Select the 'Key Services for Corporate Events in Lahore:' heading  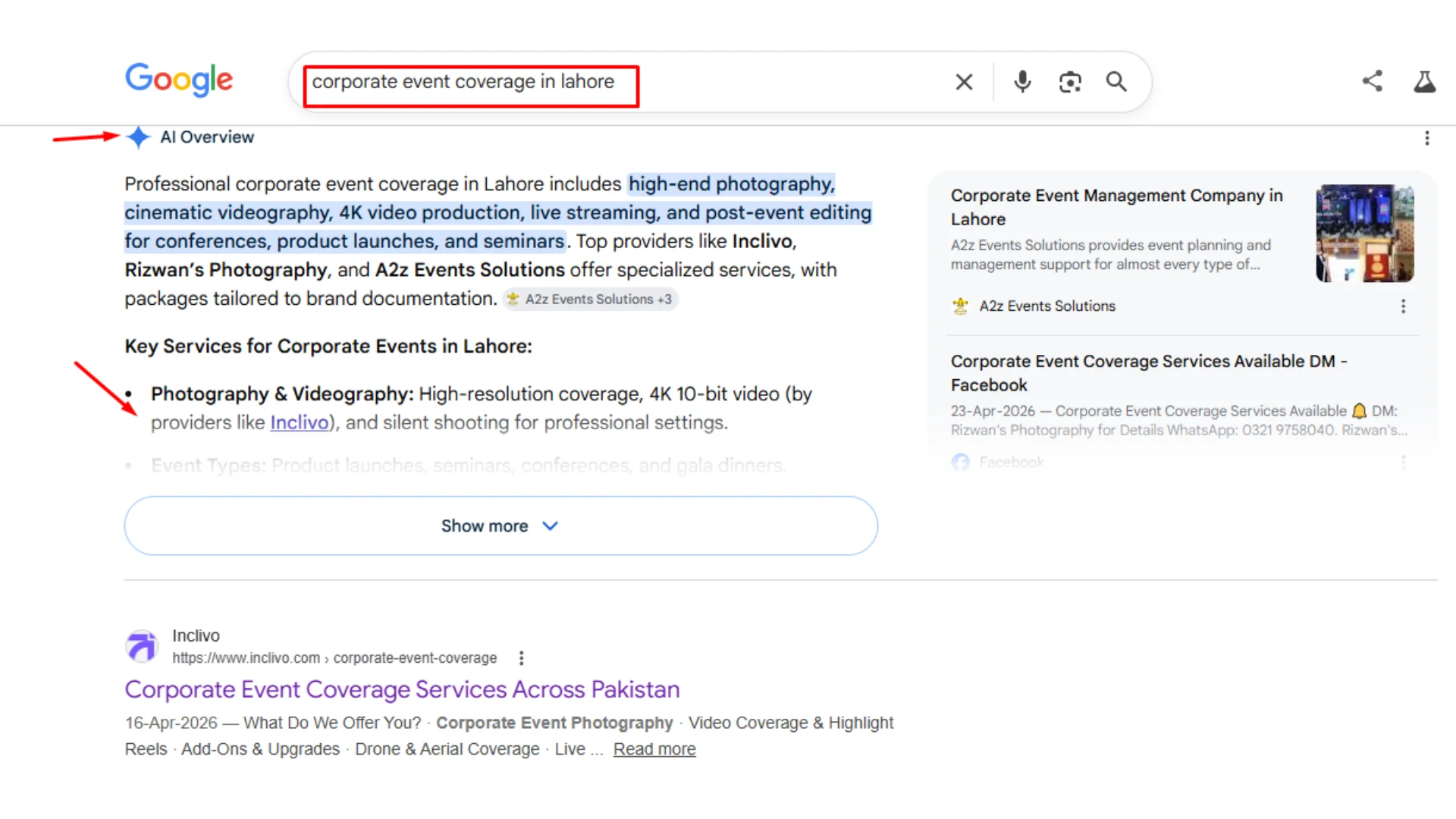pyautogui.click(x=328, y=347)
